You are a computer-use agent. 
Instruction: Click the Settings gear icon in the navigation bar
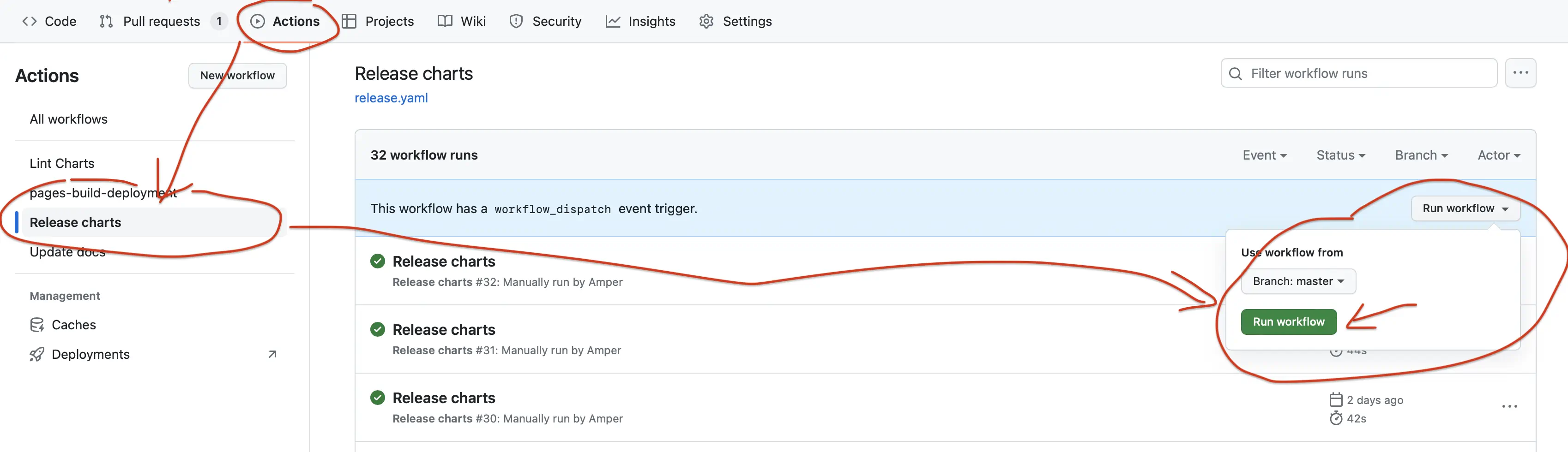[x=706, y=21]
